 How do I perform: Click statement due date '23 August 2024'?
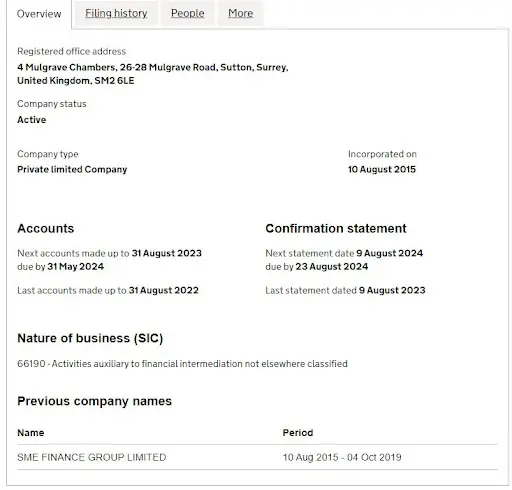[332, 266]
